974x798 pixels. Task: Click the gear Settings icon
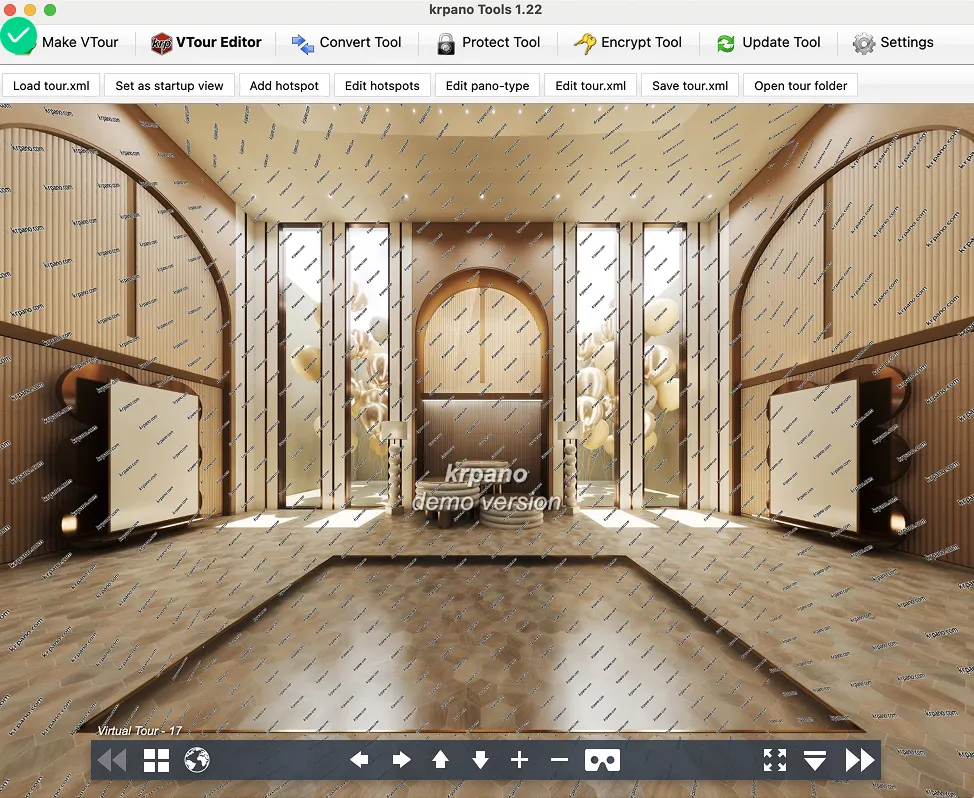pyautogui.click(x=863, y=43)
